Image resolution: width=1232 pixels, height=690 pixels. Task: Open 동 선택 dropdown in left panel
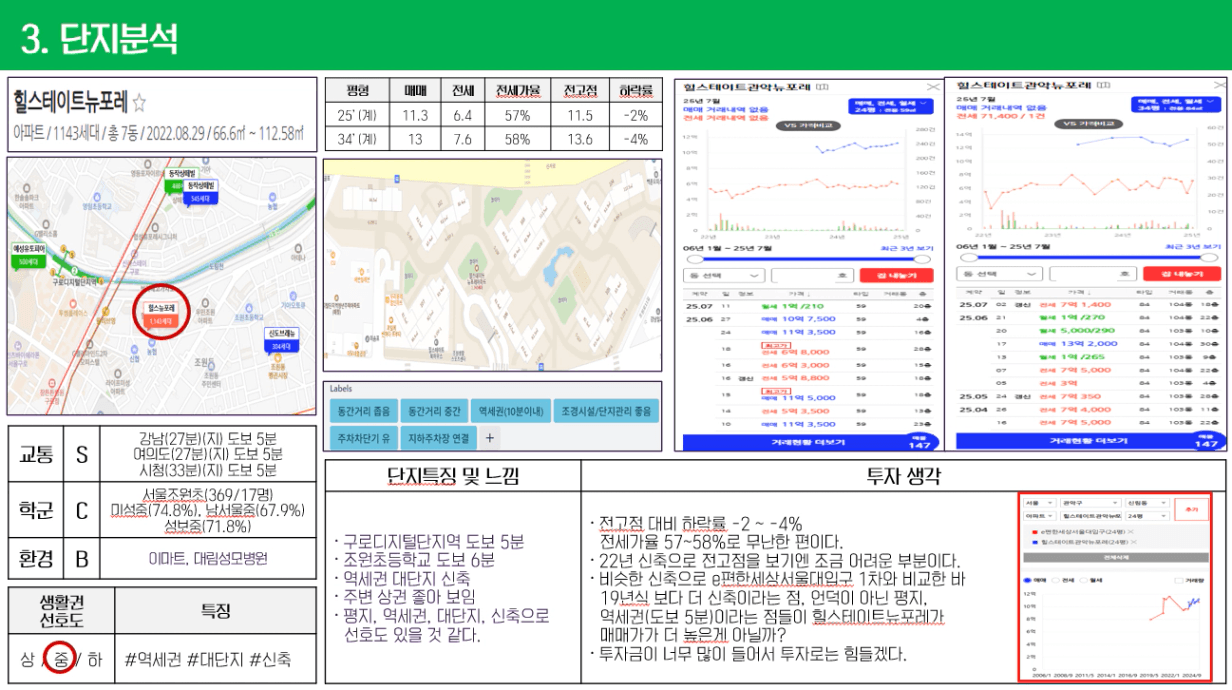tap(724, 276)
